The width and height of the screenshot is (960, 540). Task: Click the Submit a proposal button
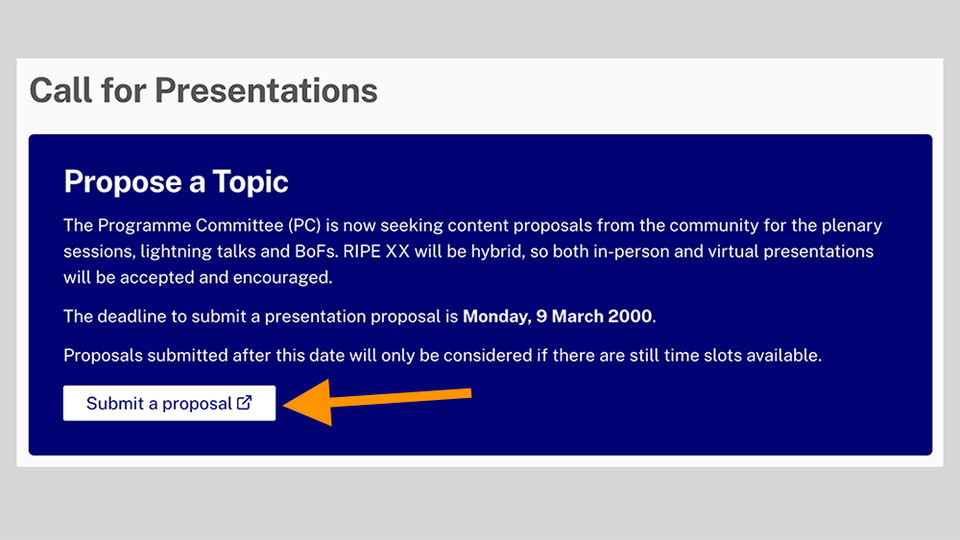point(168,403)
